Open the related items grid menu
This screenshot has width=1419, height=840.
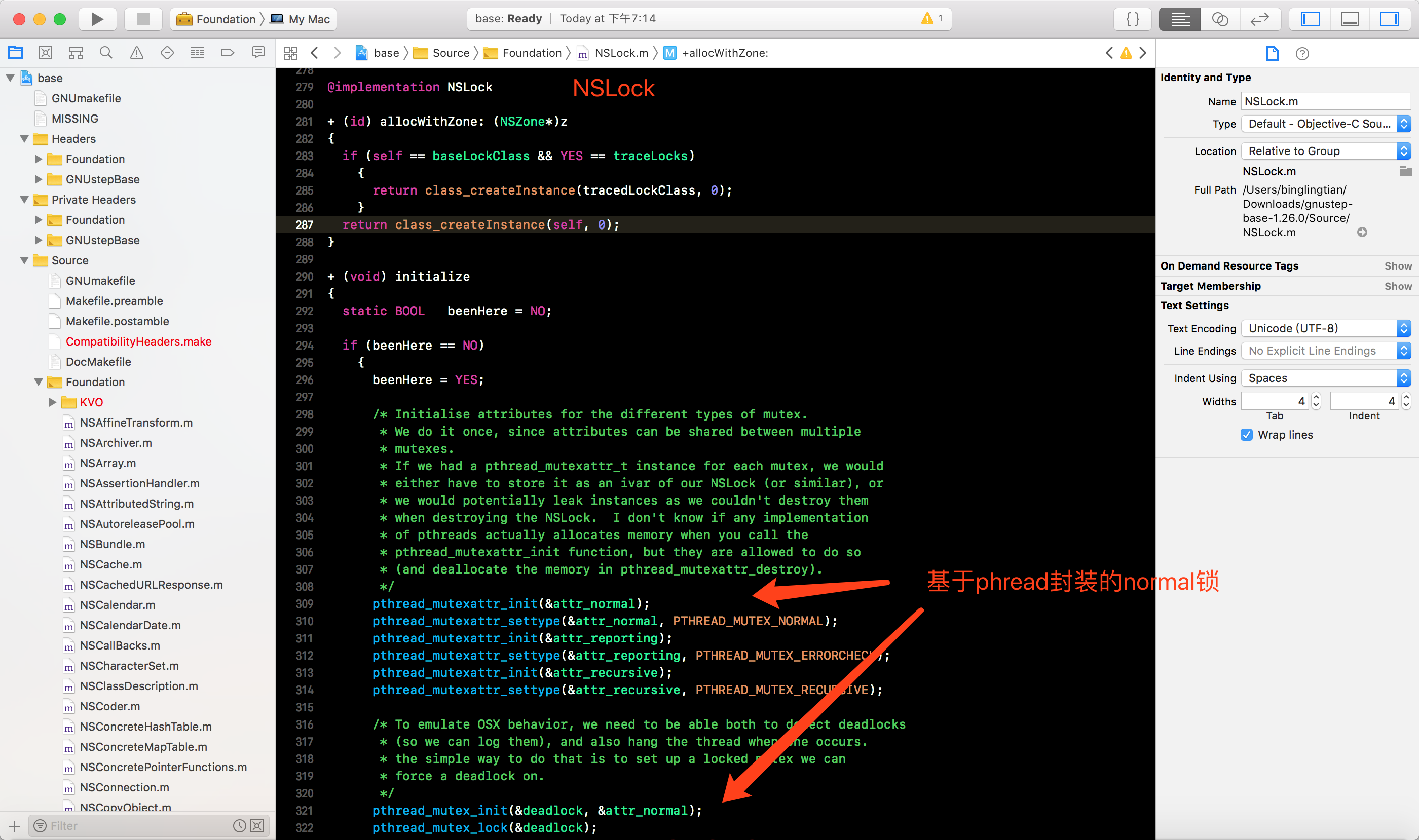click(x=290, y=53)
